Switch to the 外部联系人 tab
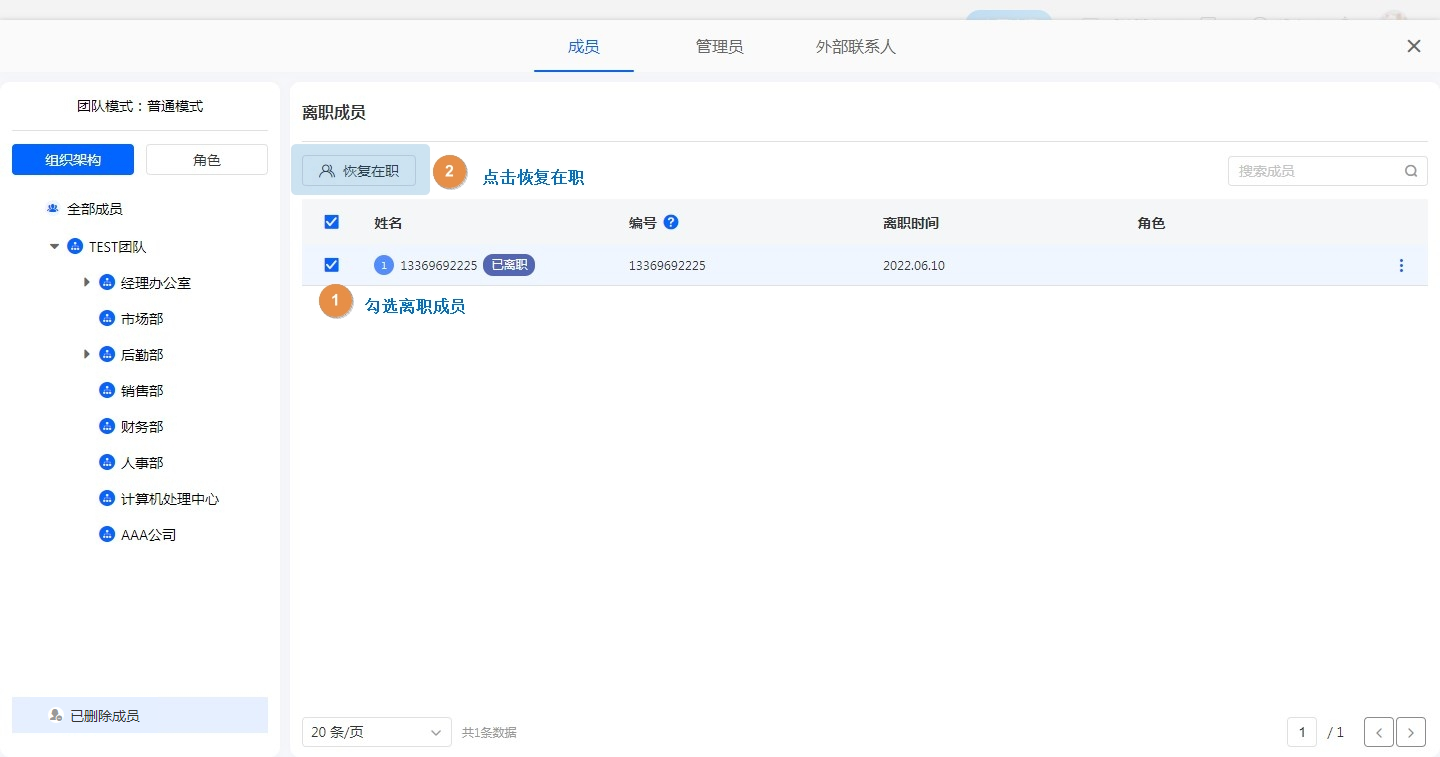1440x757 pixels. (855, 47)
